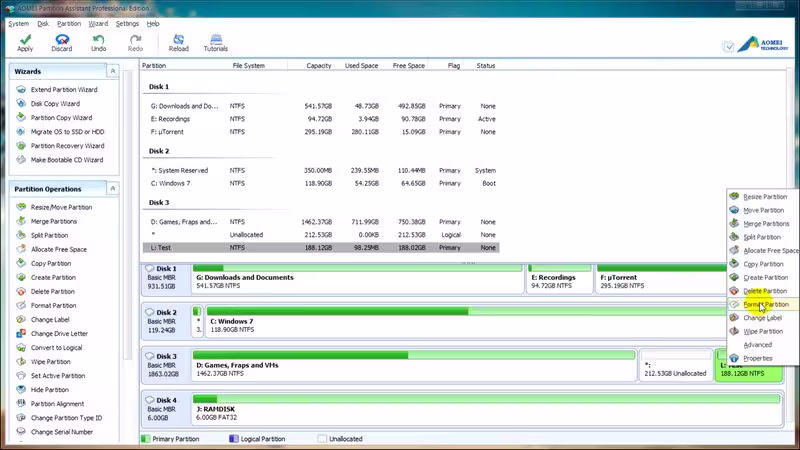Launch Extend Partition Wizard icon

point(21,89)
